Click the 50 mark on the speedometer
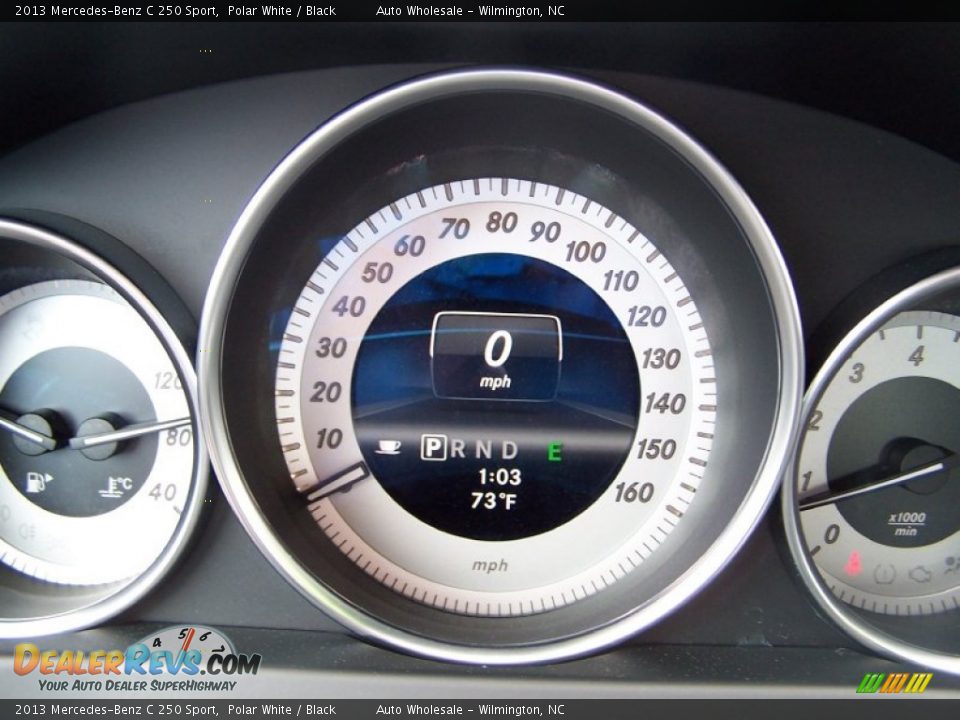Image resolution: width=960 pixels, height=720 pixels. click(377, 272)
